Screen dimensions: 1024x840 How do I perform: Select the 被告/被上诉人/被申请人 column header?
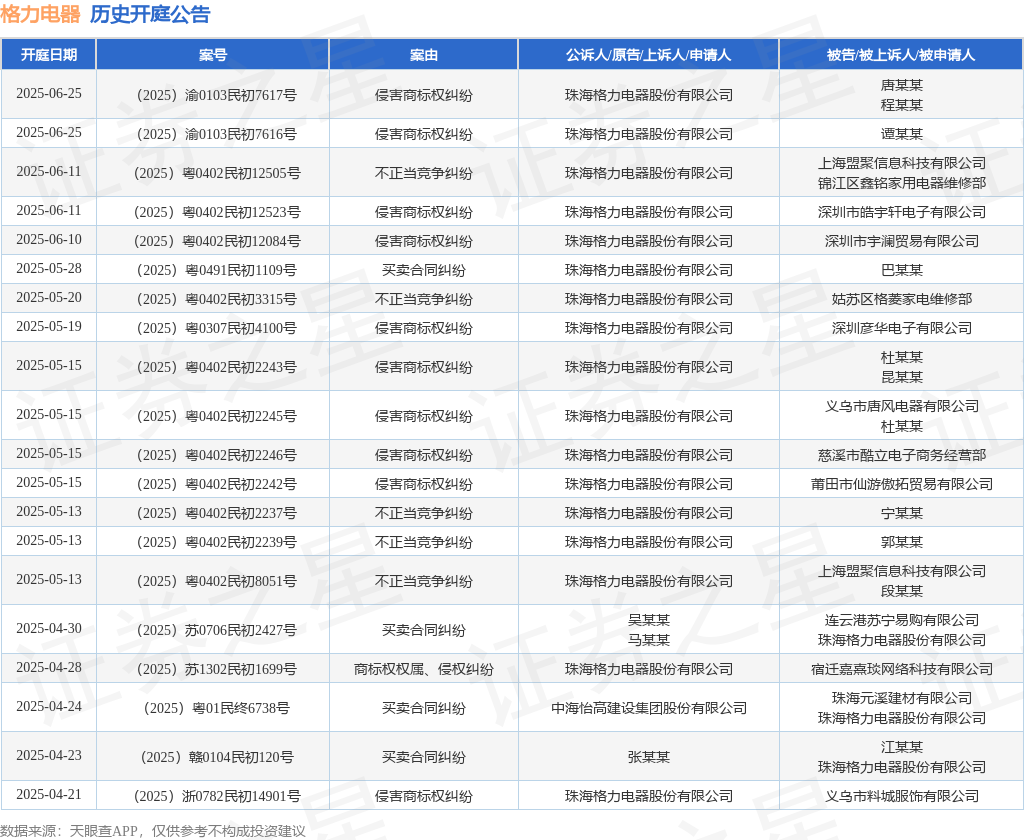tap(901, 55)
